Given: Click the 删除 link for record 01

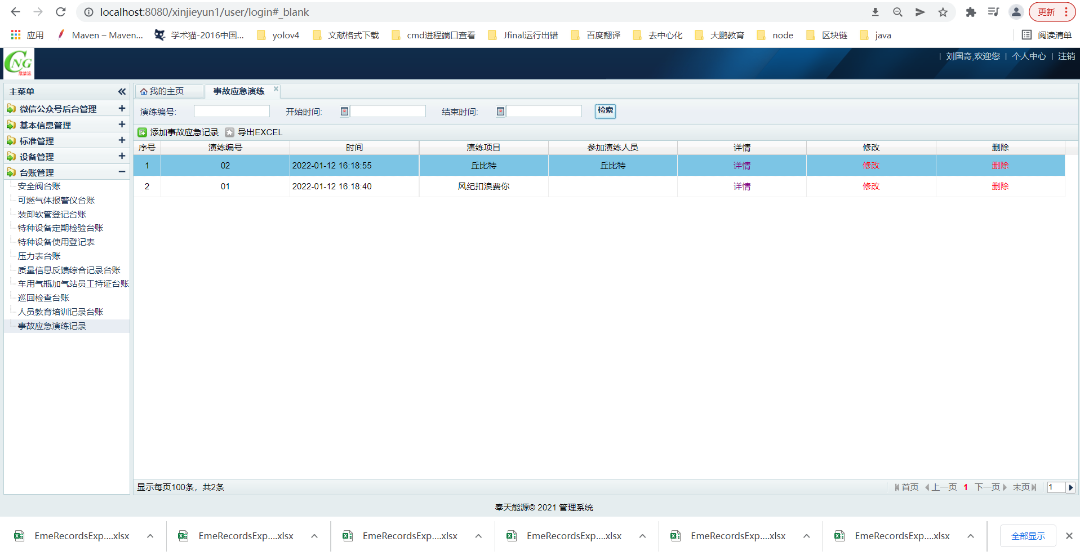Looking at the screenshot, I should (1000, 186).
